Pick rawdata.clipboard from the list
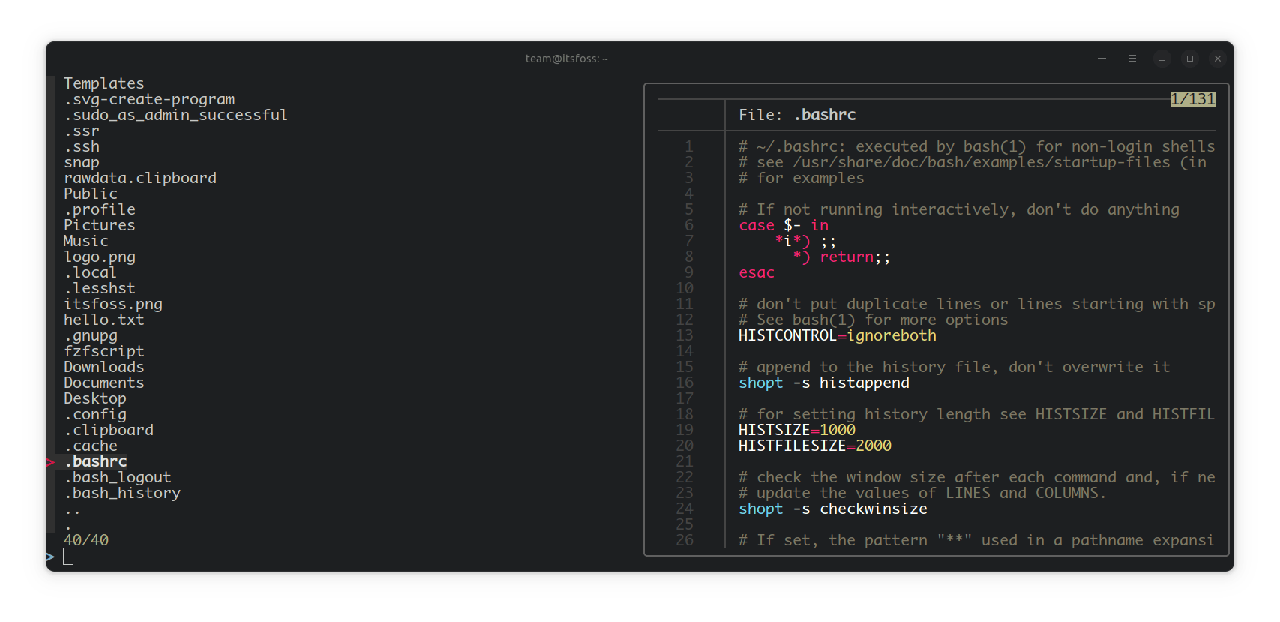 coord(139,178)
